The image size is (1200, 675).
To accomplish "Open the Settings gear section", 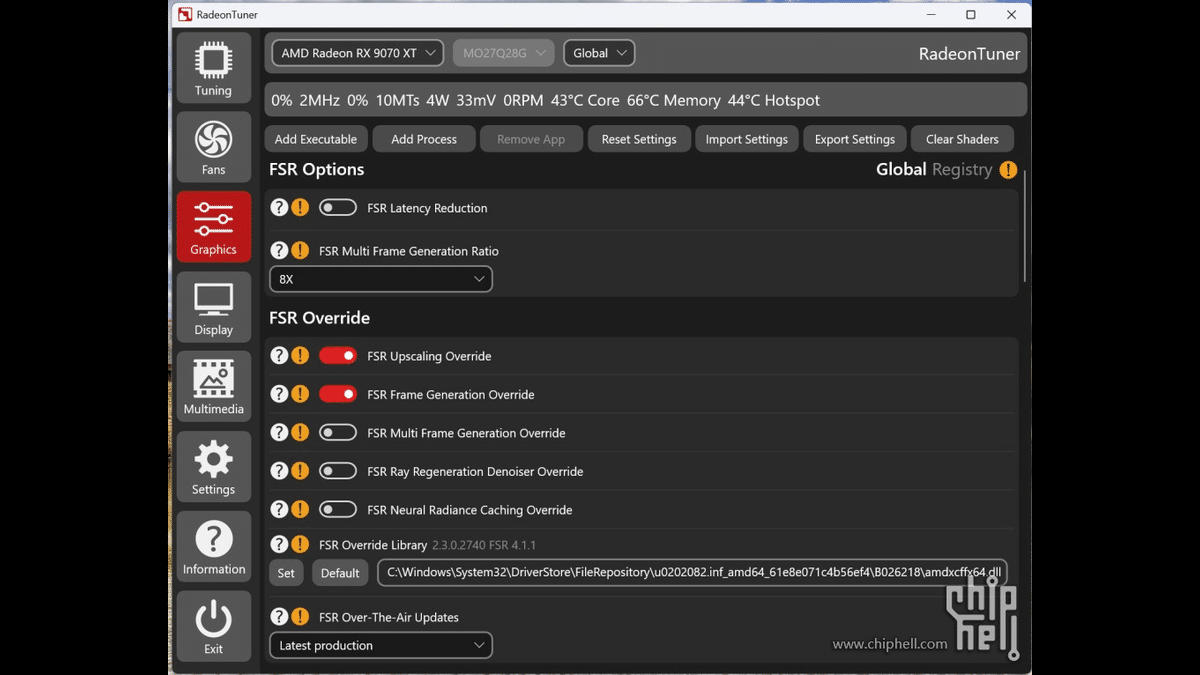I will point(213,467).
